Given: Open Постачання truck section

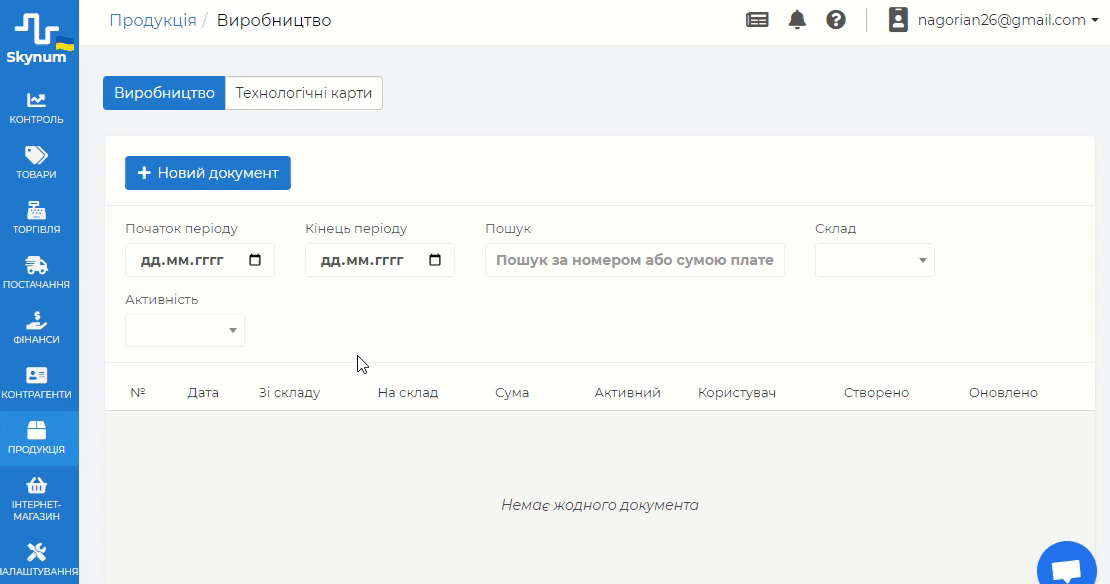Looking at the screenshot, I should coord(36,273).
